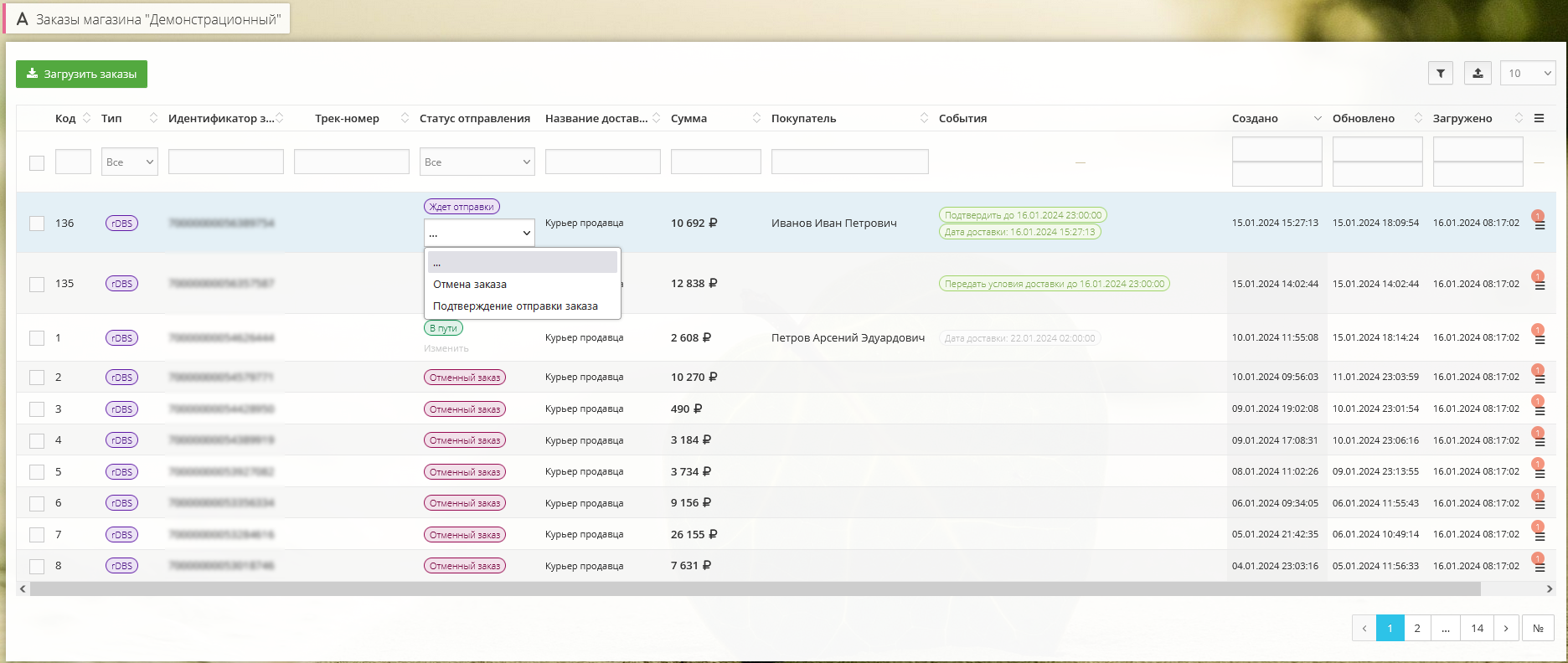This screenshot has height=663, width=1568.
Task: Choose 'Отмена заказа' from the open list
Action: [470, 285]
